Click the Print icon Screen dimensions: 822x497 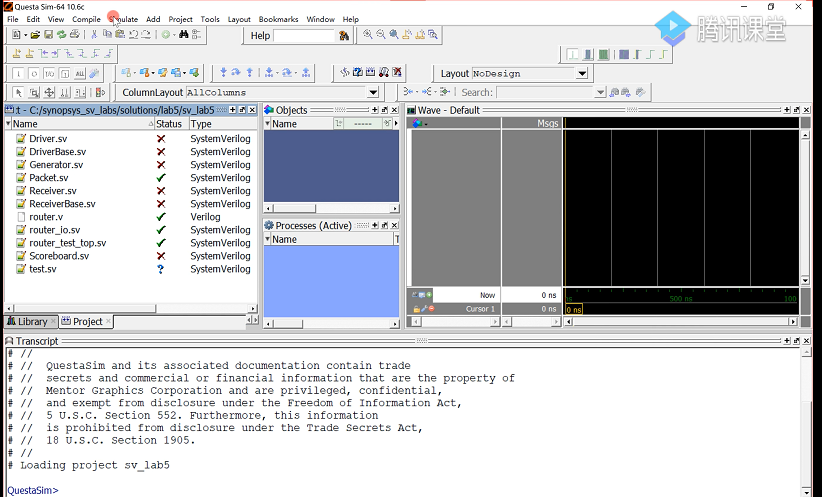point(75,35)
